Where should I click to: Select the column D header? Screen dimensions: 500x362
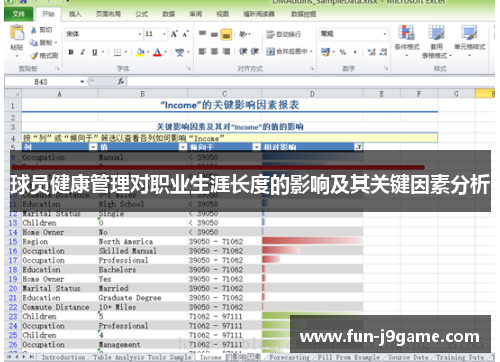tap(312, 94)
